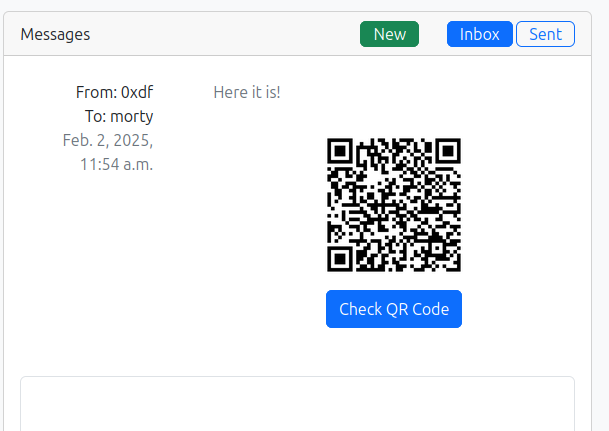Focus the empty reply text box
The height and width of the screenshot is (431, 609).
(297, 404)
